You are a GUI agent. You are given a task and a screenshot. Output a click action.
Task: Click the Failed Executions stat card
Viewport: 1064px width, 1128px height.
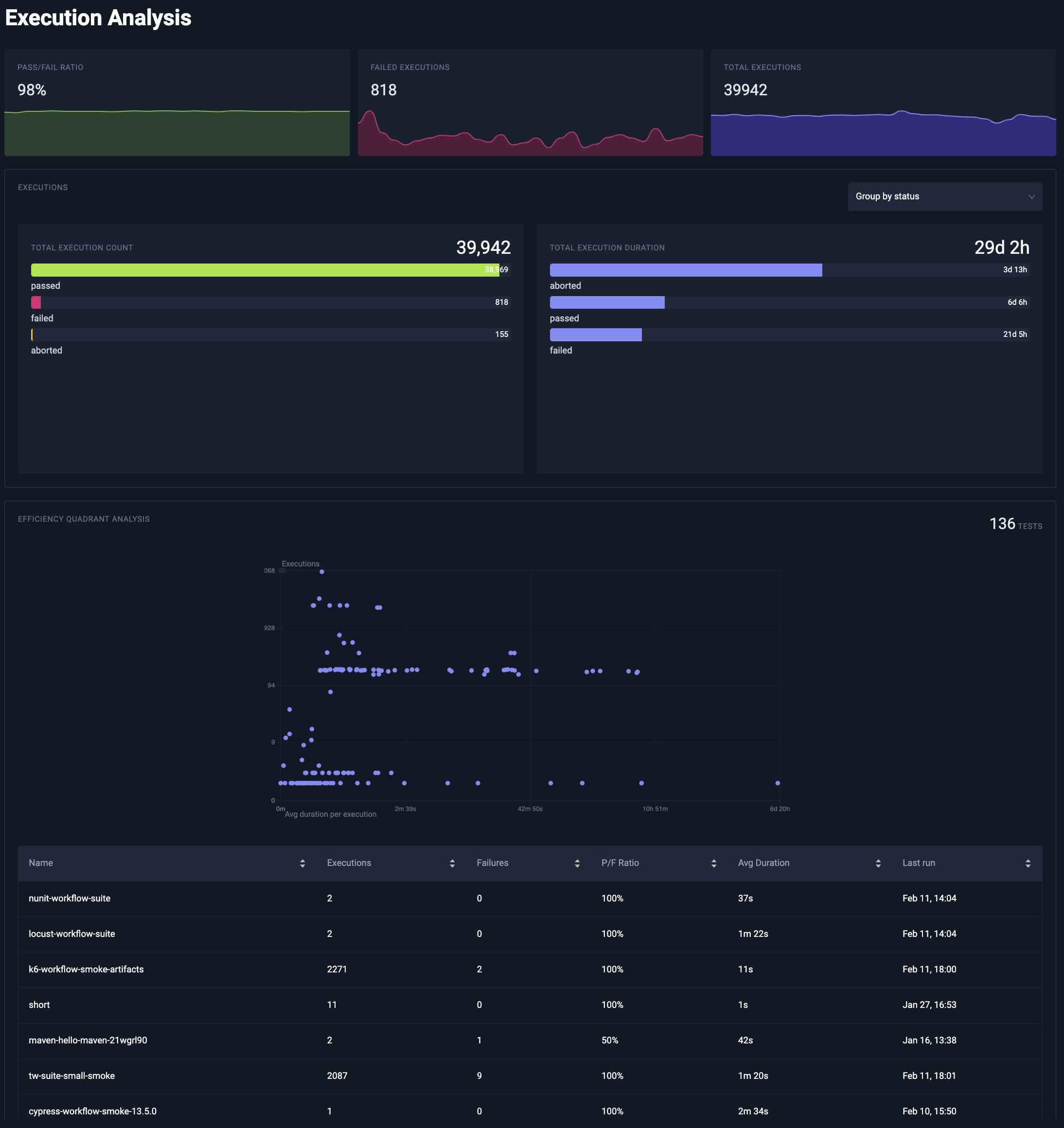[x=530, y=102]
